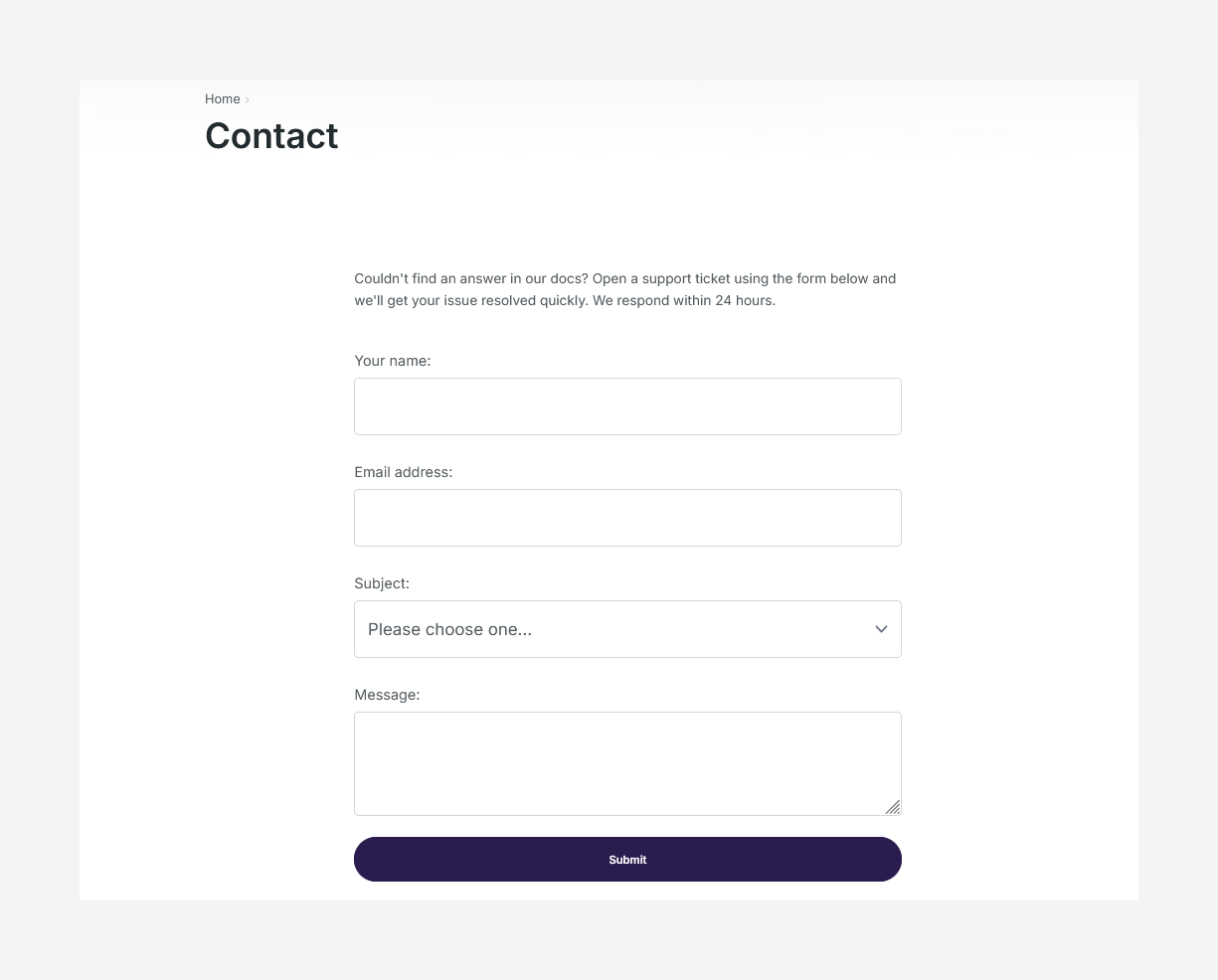Open the 'Please choose one...' subject selector
1218x980 pixels.
[x=627, y=629]
